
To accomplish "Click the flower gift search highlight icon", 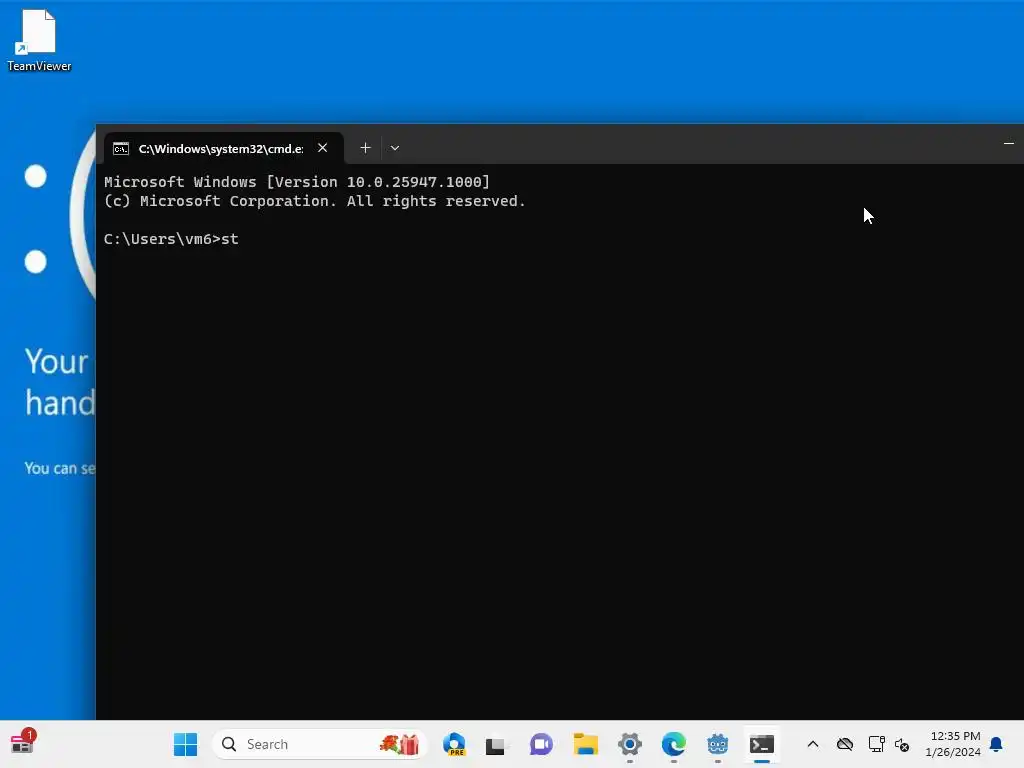I will pyautogui.click(x=400, y=744).
